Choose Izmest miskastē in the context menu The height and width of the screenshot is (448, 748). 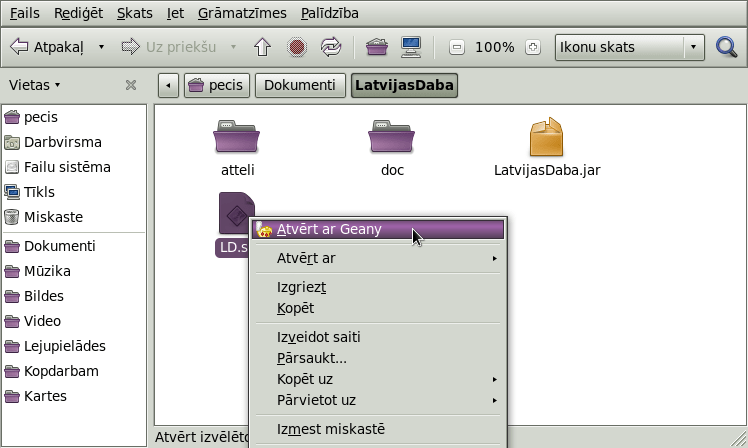(378, 429)
